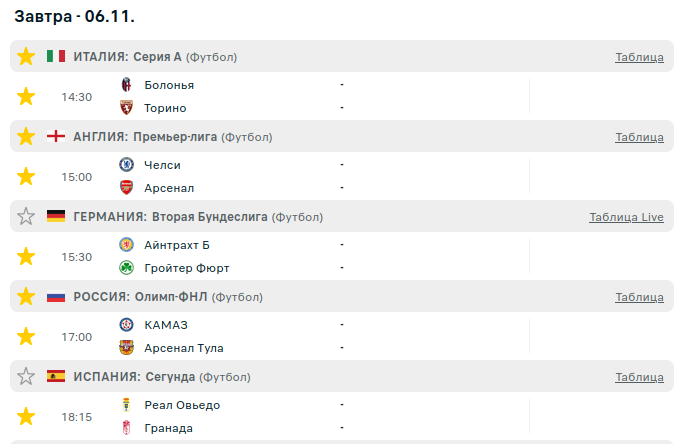Open the Serie A table link
The image size is (686, 444).
click(639, 57)
